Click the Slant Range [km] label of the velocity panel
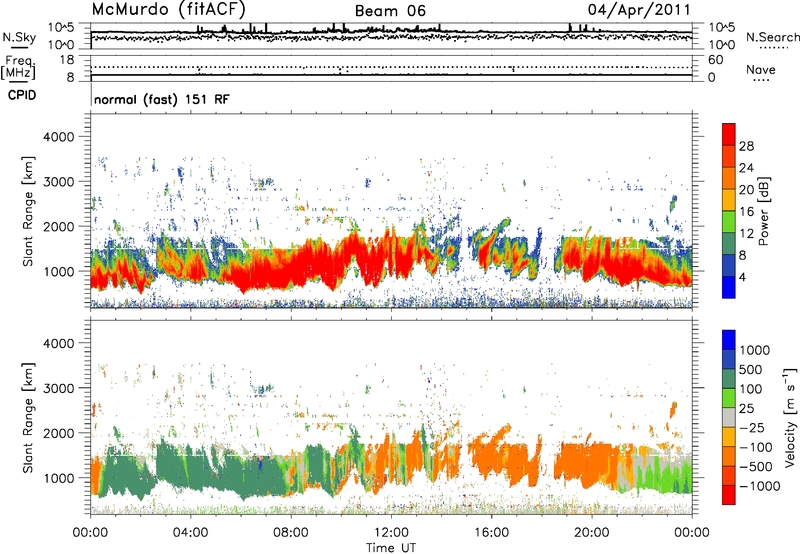800x554 pixels. click(28, 417)
